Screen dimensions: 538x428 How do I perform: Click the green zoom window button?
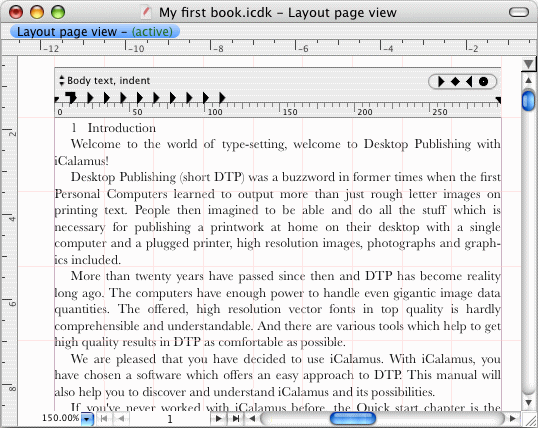point(58,12)
